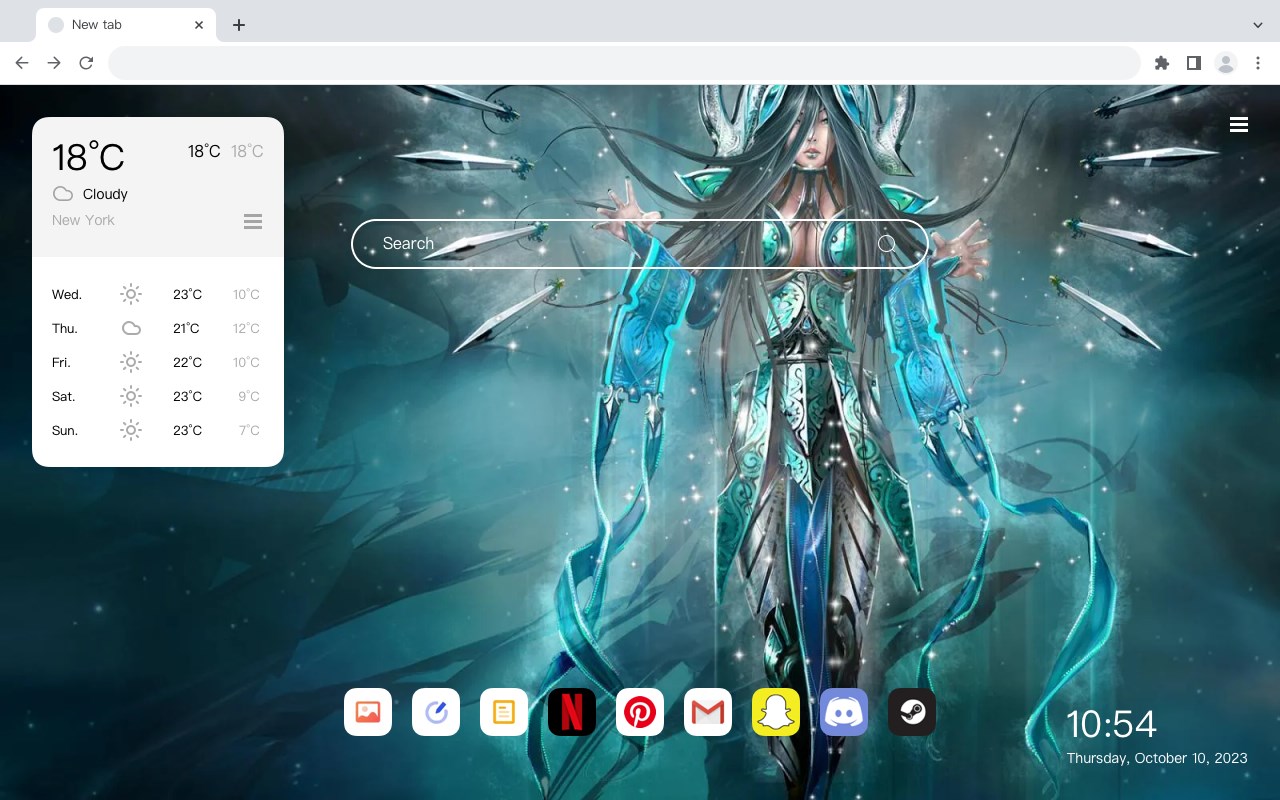Click the search magnifier icon
Screen dimensions: 1280x800
(887, 244)
